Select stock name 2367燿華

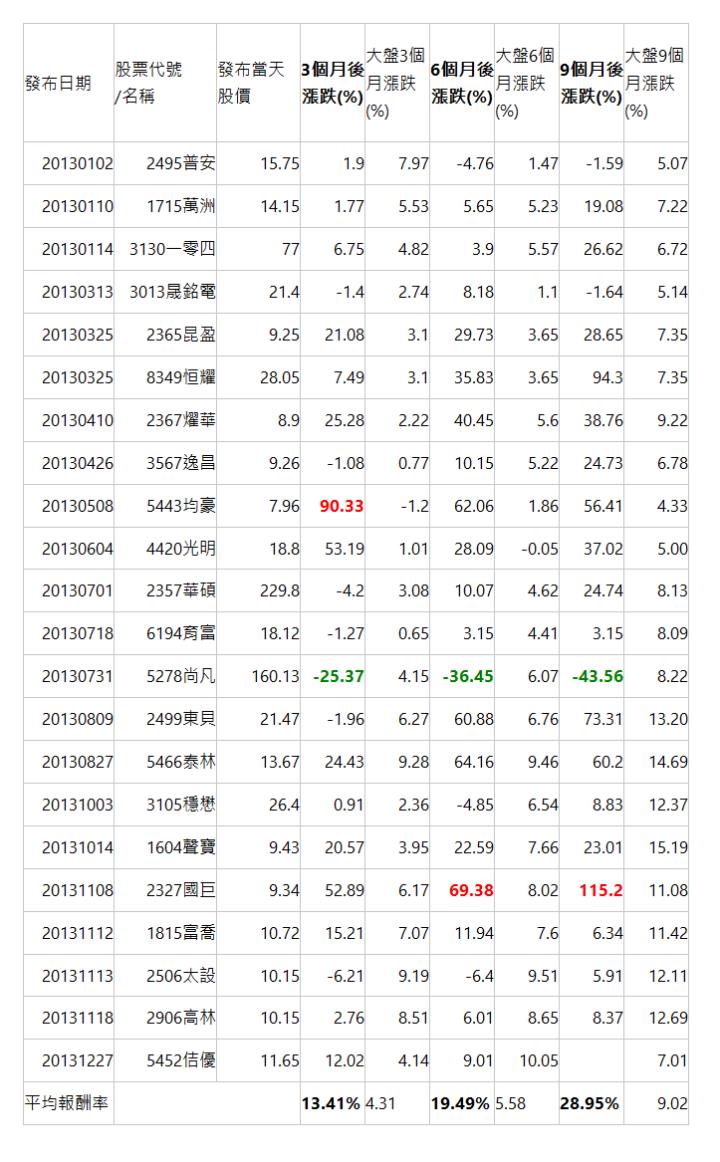pos(181,420)
